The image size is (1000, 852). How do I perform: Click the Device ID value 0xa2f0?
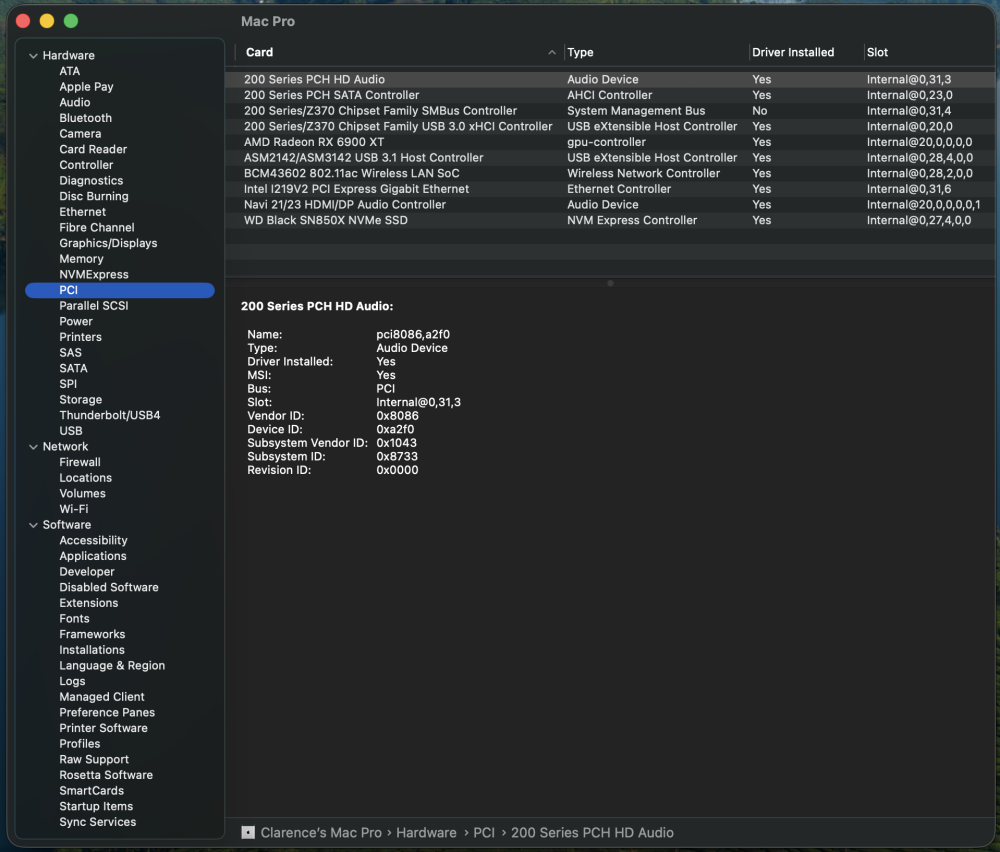coord(395,429)
